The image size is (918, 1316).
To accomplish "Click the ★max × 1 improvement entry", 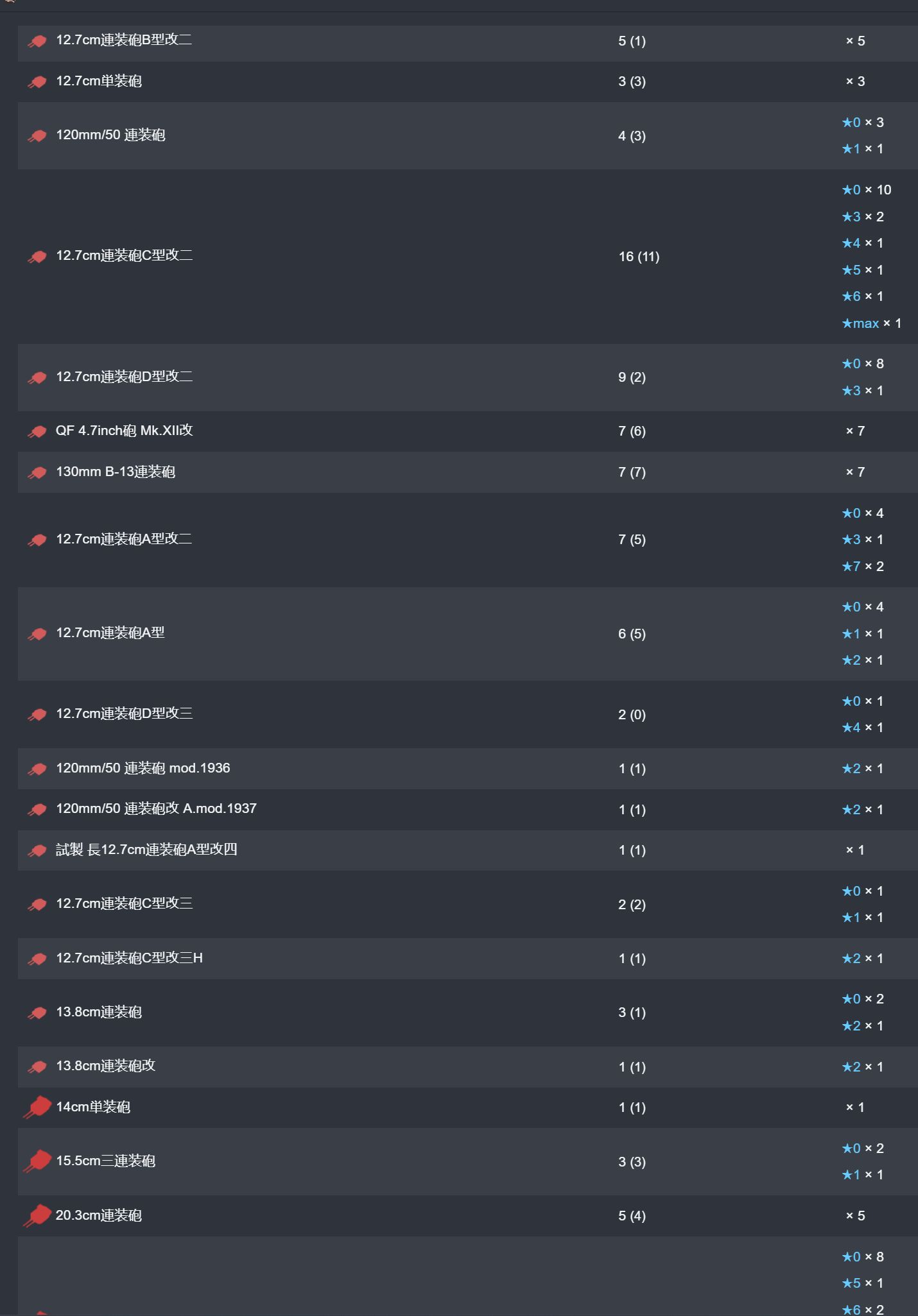I will [872, 323].
